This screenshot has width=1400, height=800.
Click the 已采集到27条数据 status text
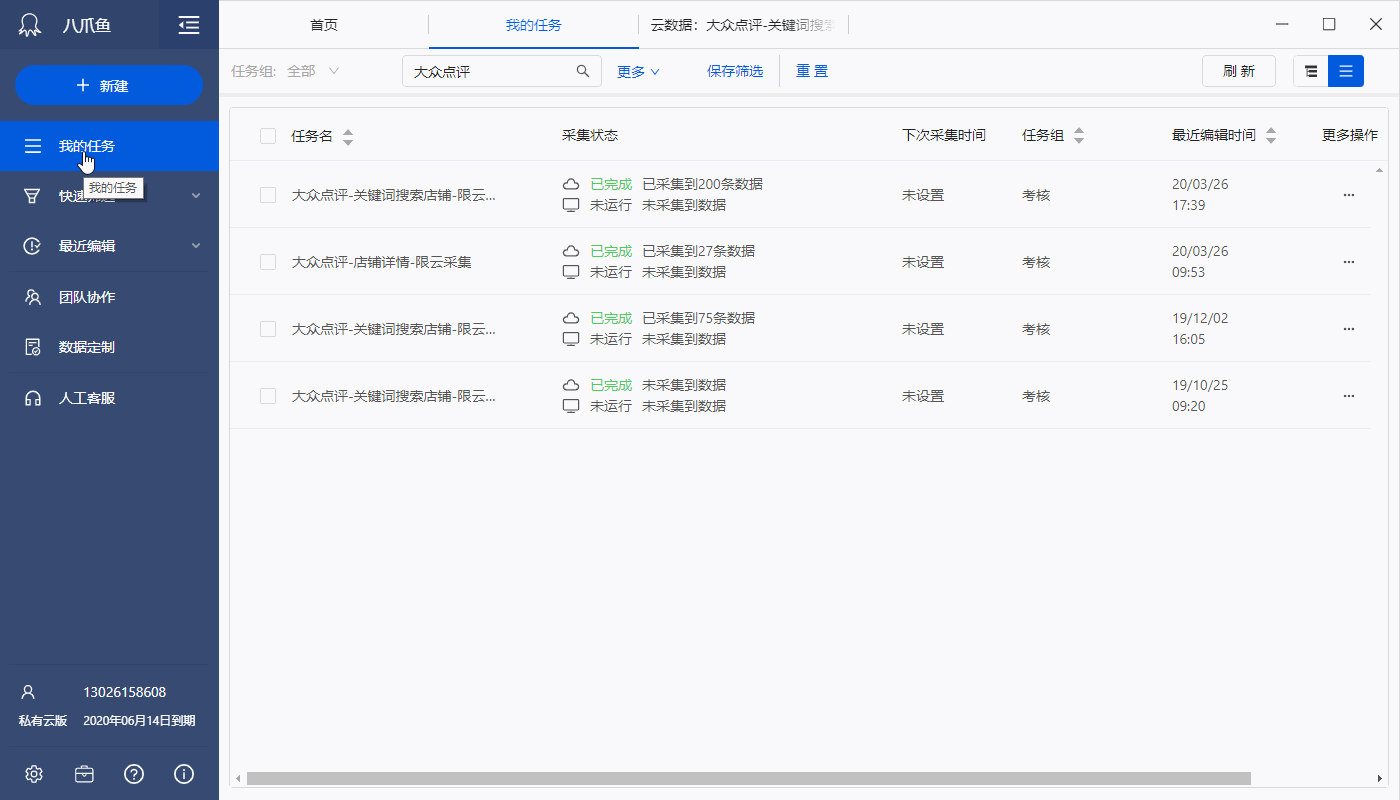coord(698,251)
